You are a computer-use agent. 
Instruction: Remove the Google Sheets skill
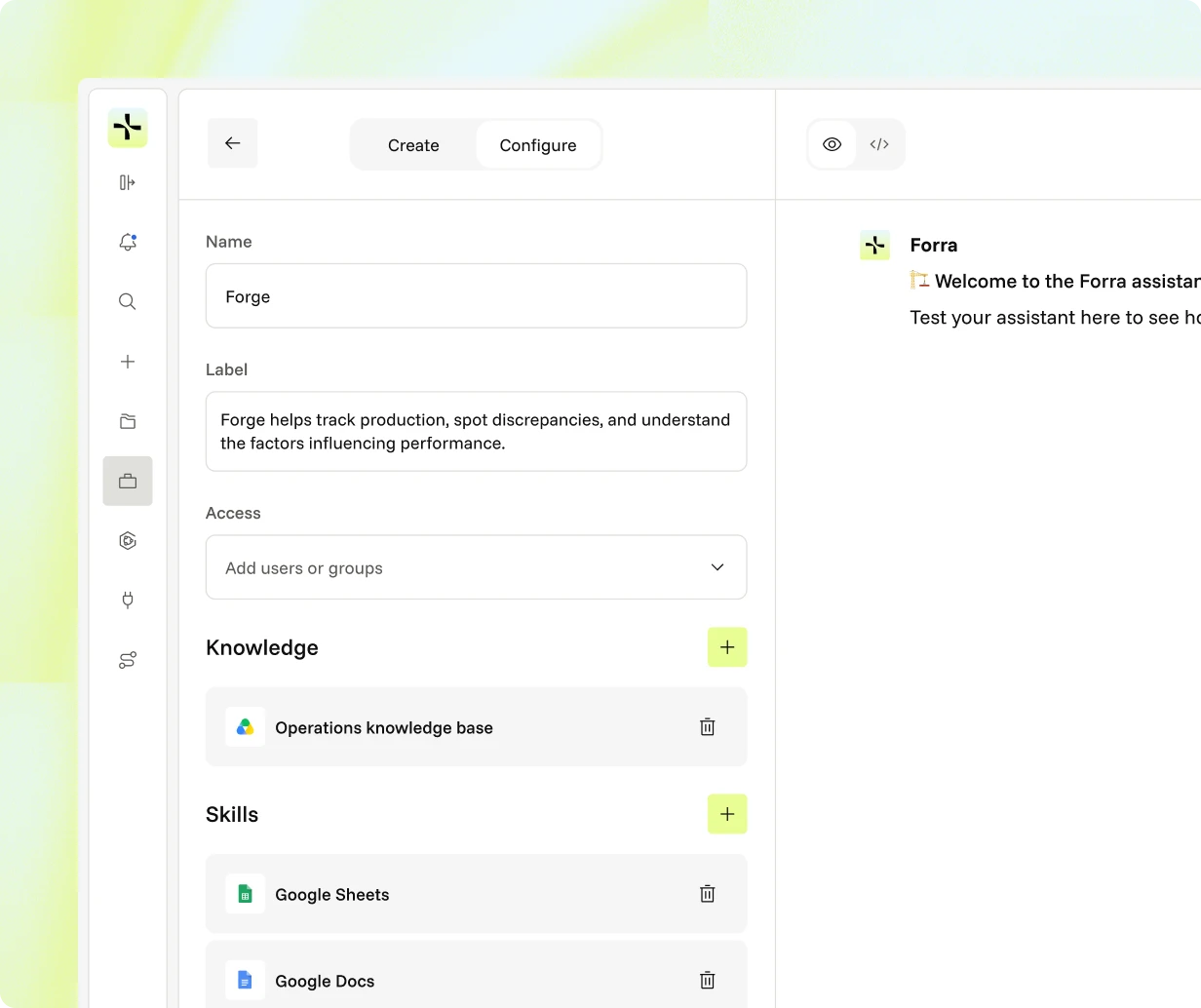(x=708, y=894)
